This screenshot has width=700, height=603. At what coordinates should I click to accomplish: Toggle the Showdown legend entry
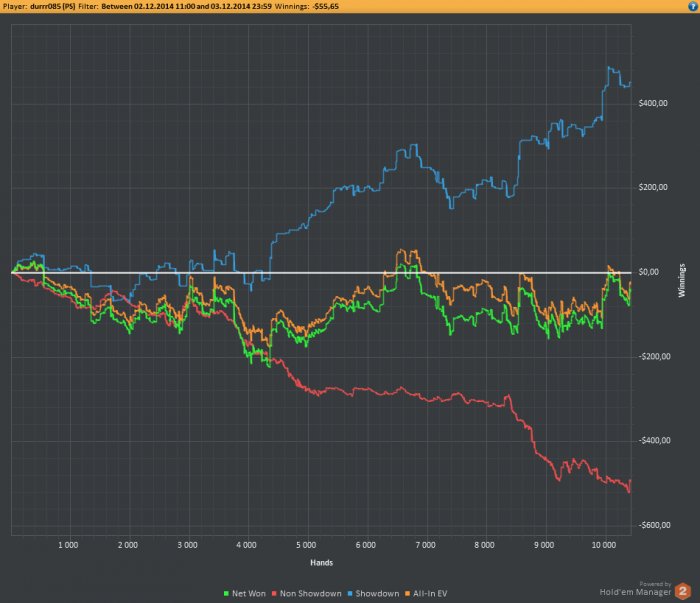pos(373,594)
